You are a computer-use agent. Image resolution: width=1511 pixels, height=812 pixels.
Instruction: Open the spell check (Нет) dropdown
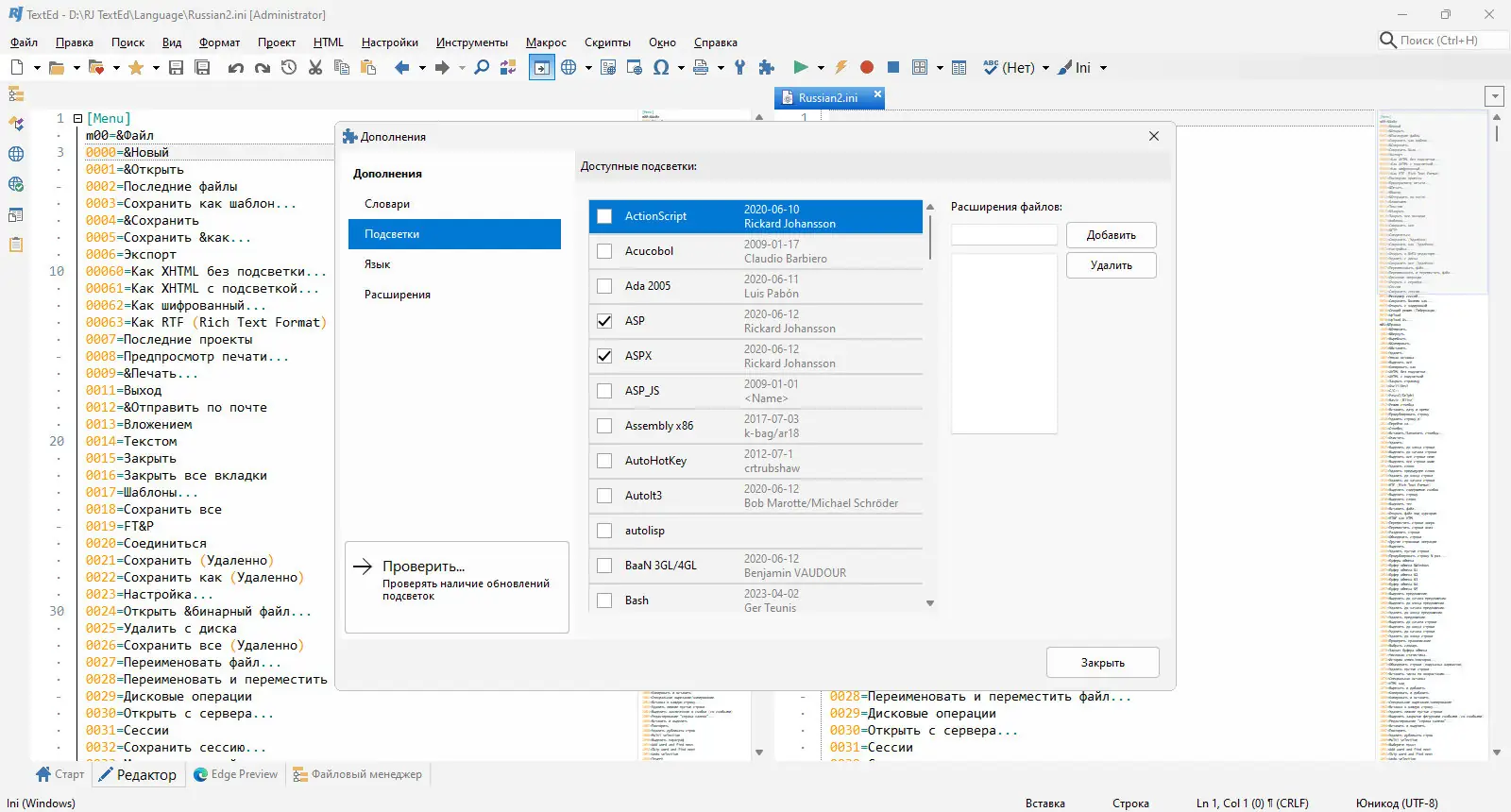[x=1045, y=68]
